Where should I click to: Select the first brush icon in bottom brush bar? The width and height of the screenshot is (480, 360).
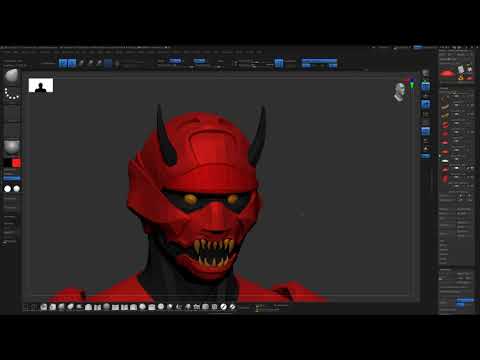tap(44, 307)
